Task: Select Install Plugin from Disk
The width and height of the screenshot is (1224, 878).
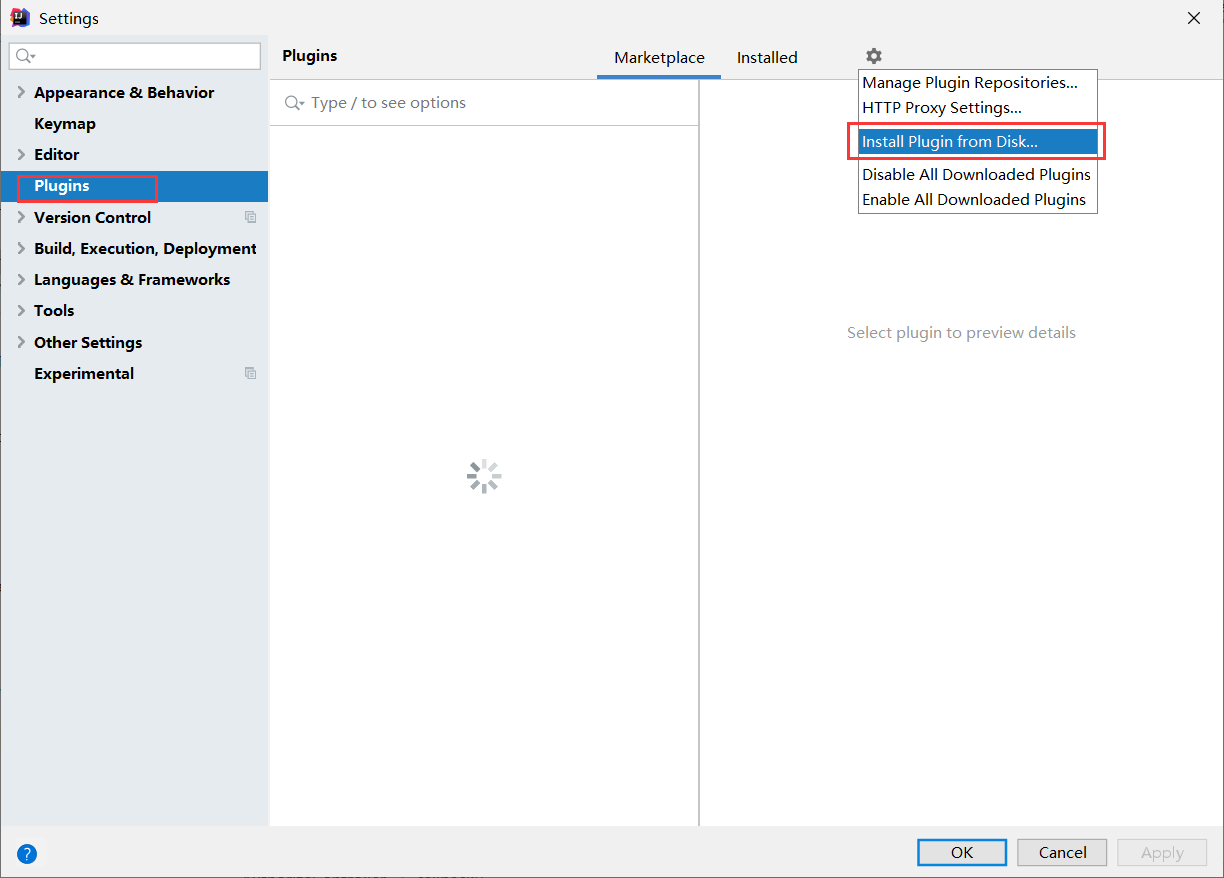Action: (978, 142)
